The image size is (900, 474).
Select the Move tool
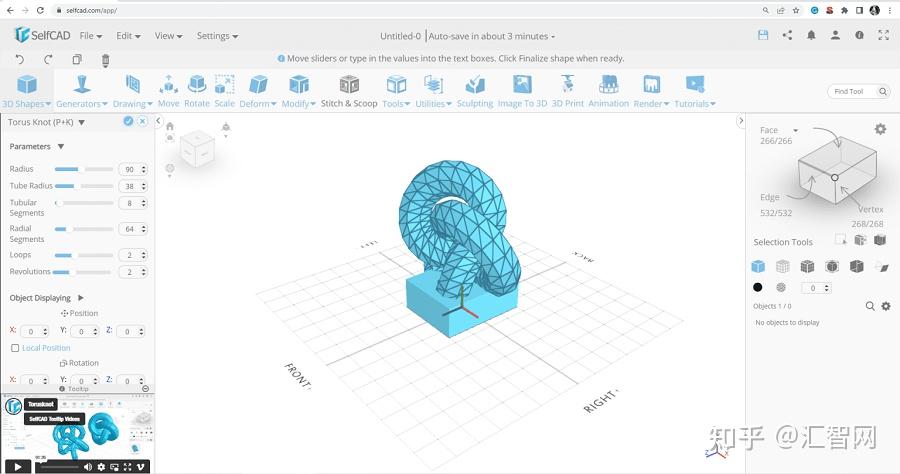(x=168, y=91)
